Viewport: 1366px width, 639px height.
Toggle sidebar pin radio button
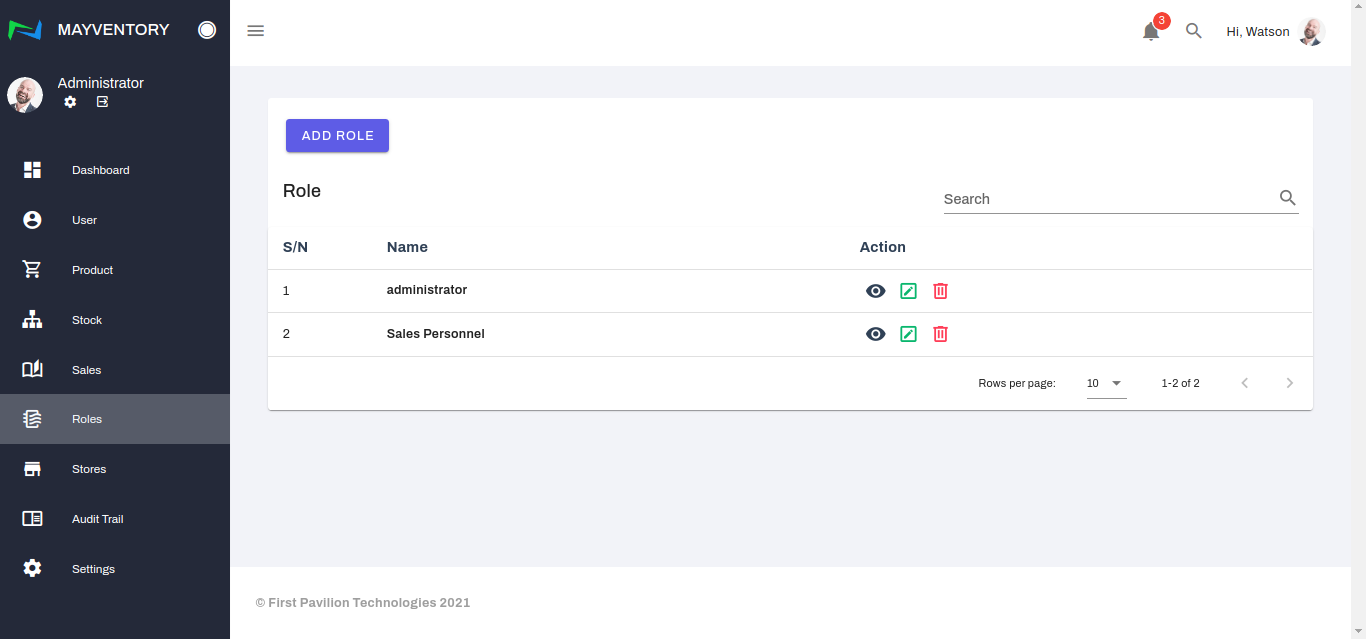click(207, 30)
